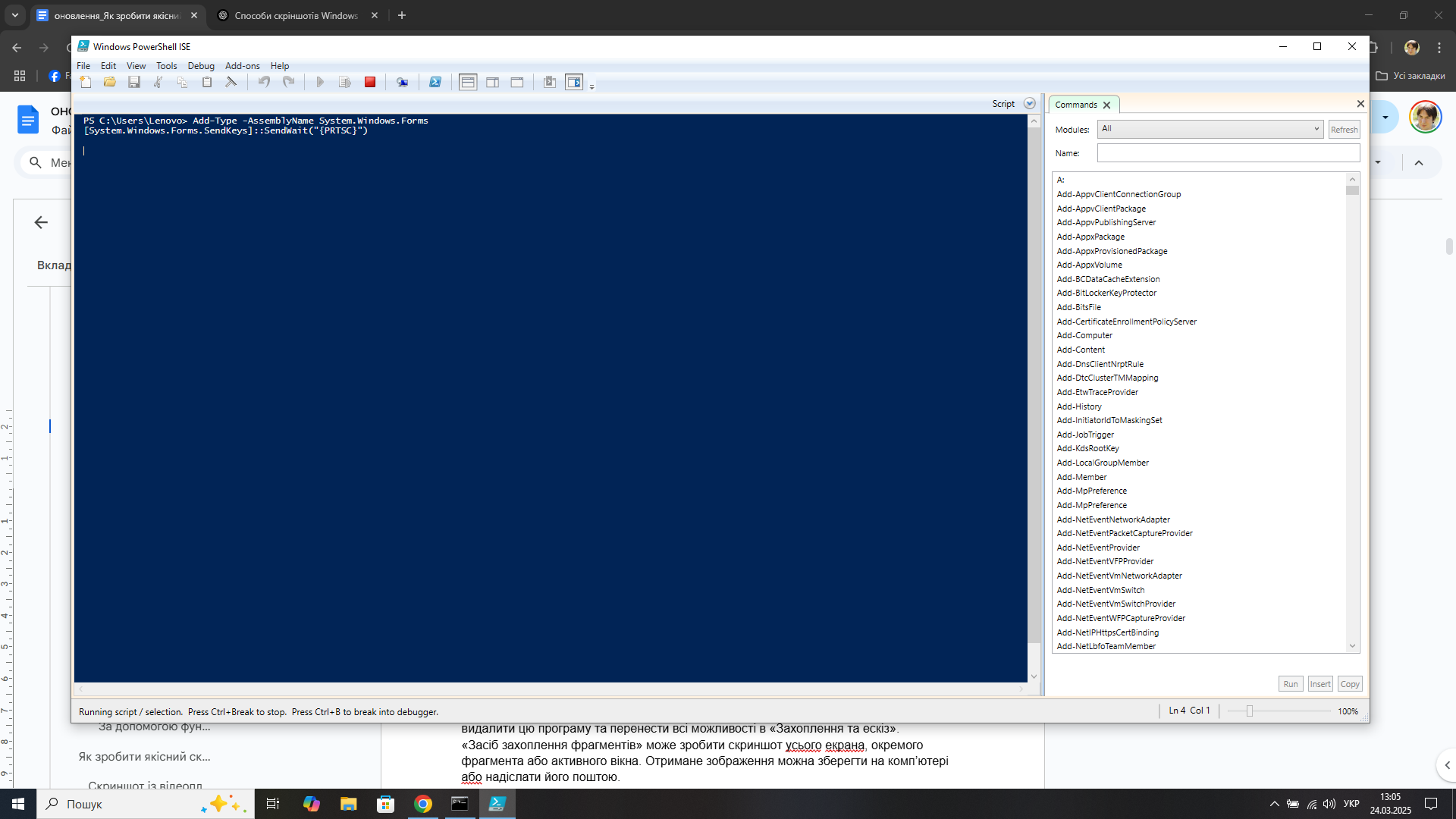Select Add-KdsRootKey in the command list
1456x819 pixels.
1087,448
